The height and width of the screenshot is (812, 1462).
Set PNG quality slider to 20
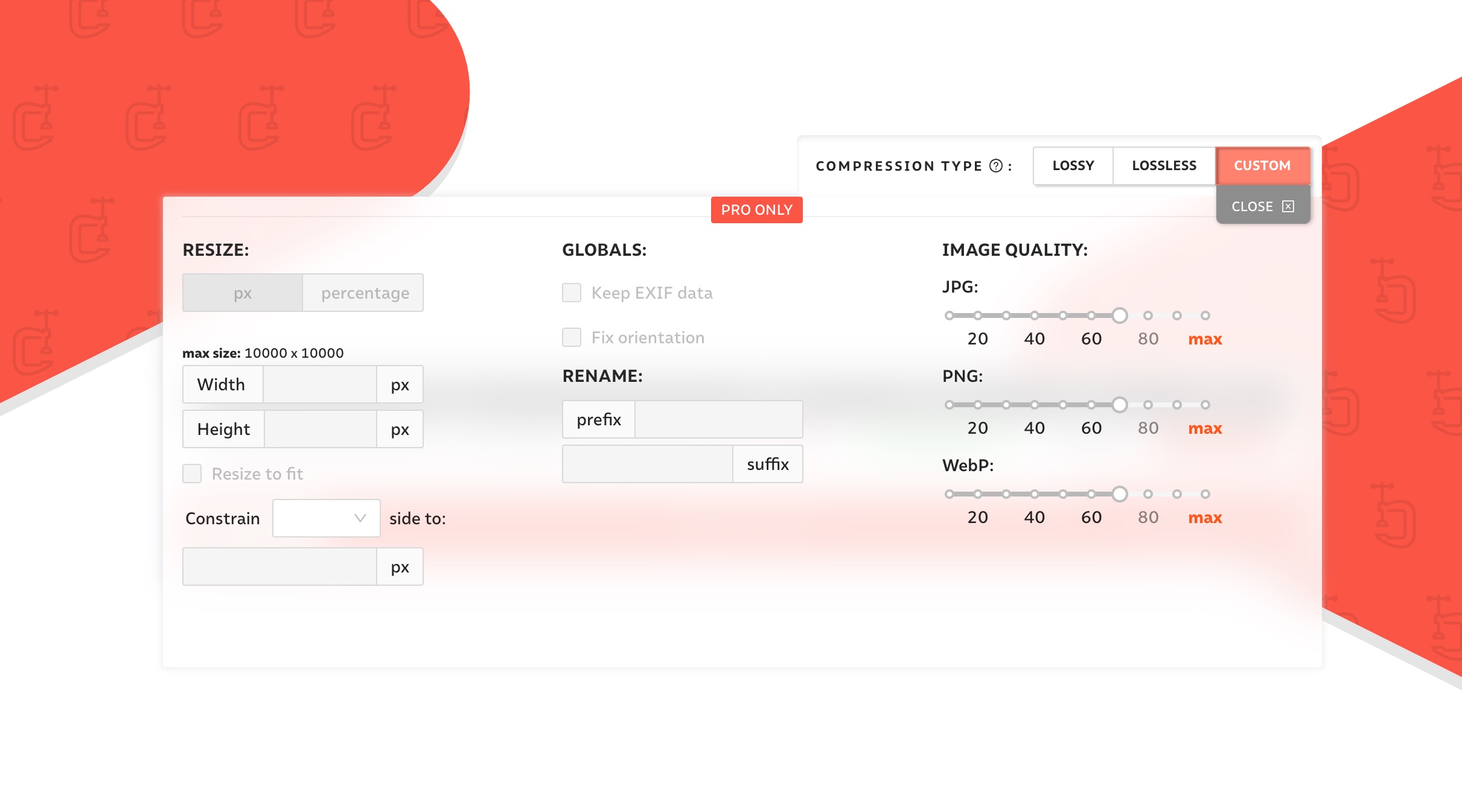[x=977, y=405]
